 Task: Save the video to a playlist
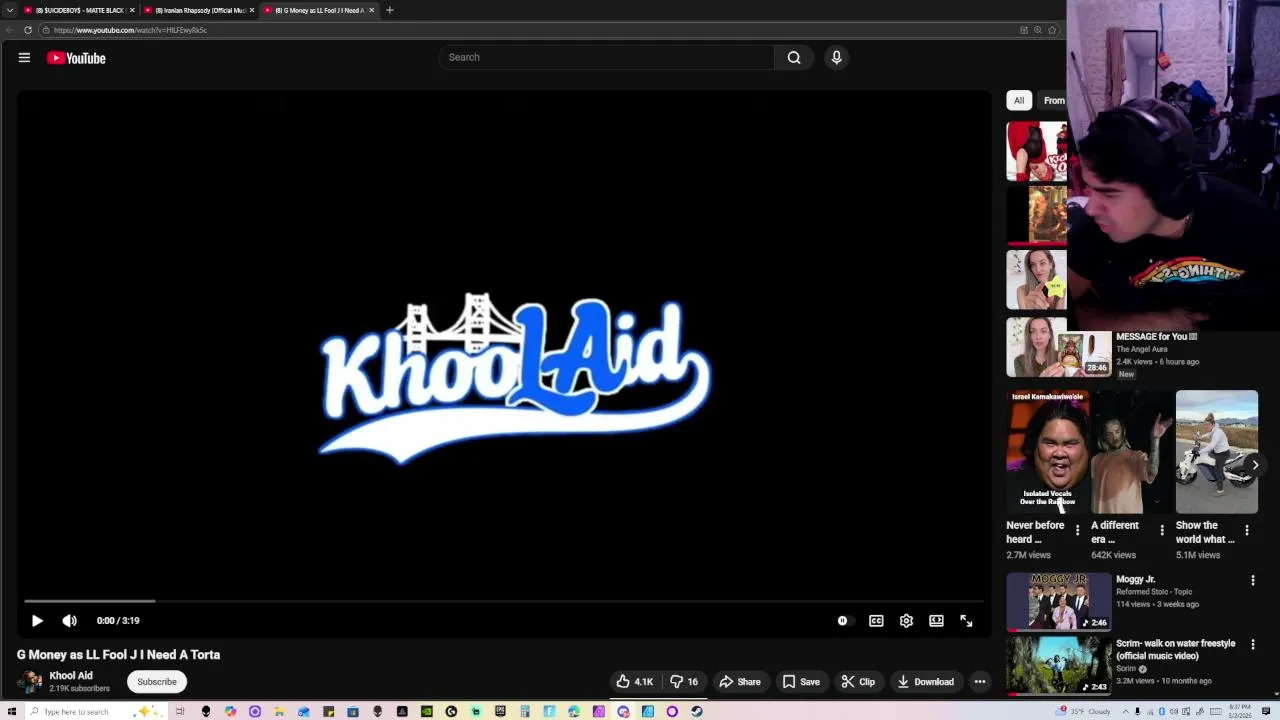(801, 682)
